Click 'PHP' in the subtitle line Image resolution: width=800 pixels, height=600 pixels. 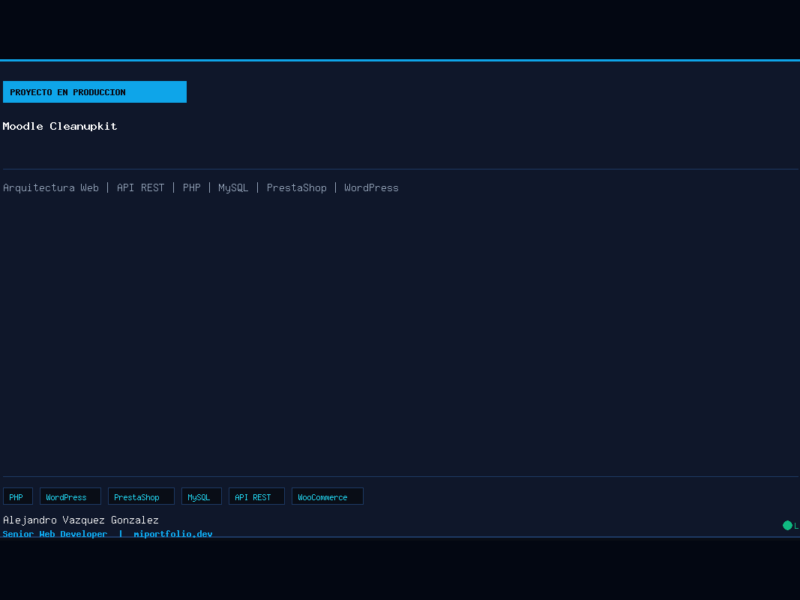pos(191,188)
